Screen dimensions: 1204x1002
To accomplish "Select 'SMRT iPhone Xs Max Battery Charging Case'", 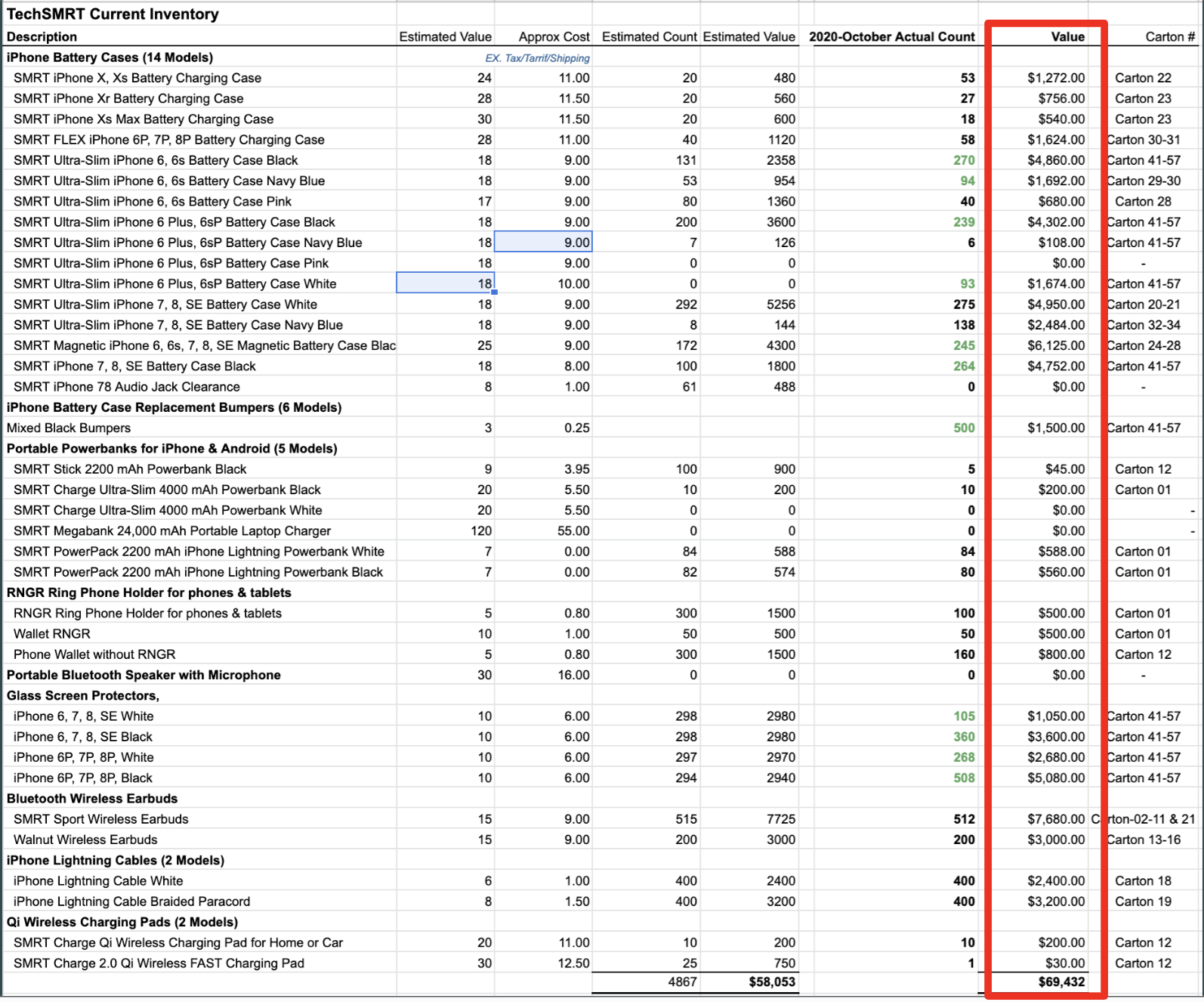I will click(144, 119).
